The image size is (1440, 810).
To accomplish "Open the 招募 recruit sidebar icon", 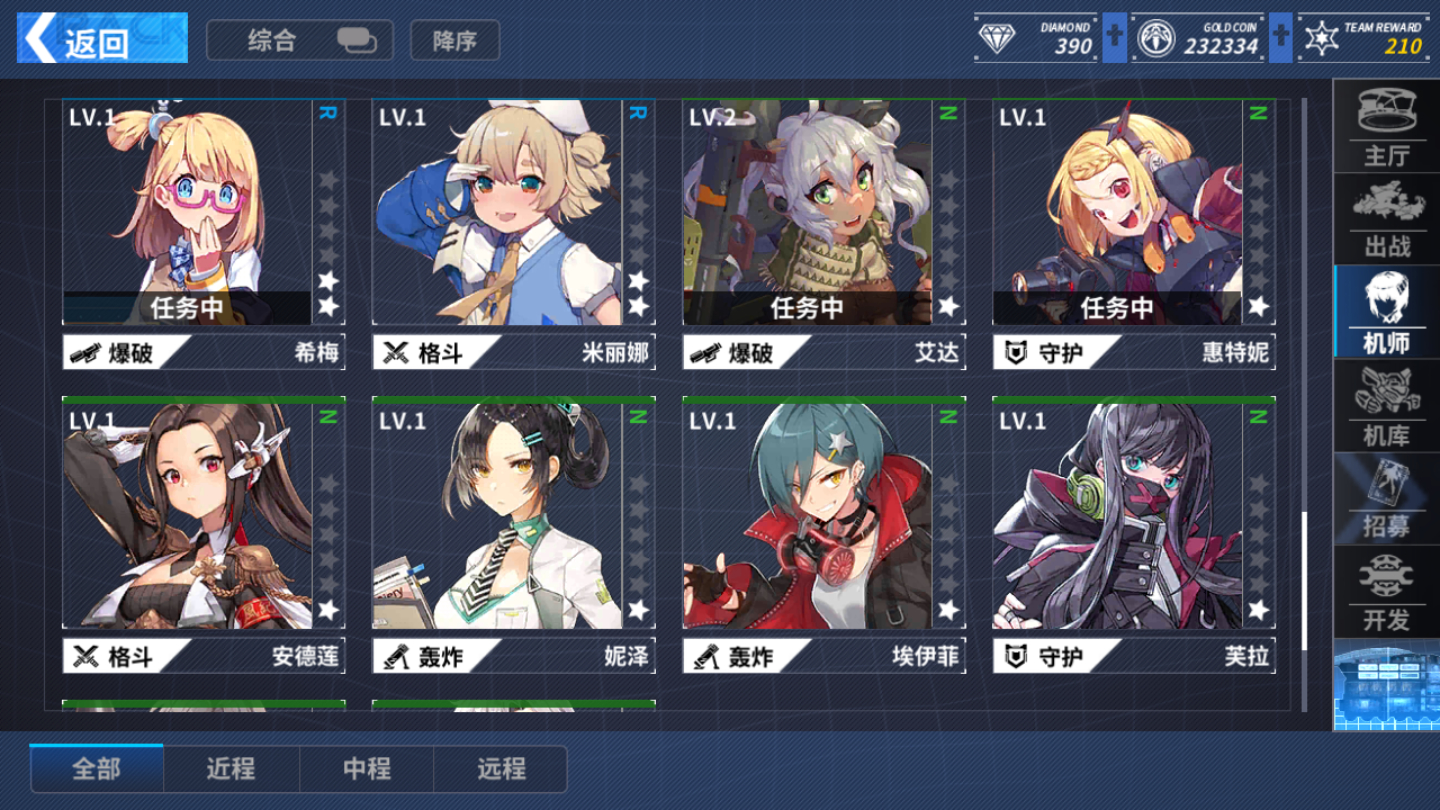I will tap(1386, 498).
